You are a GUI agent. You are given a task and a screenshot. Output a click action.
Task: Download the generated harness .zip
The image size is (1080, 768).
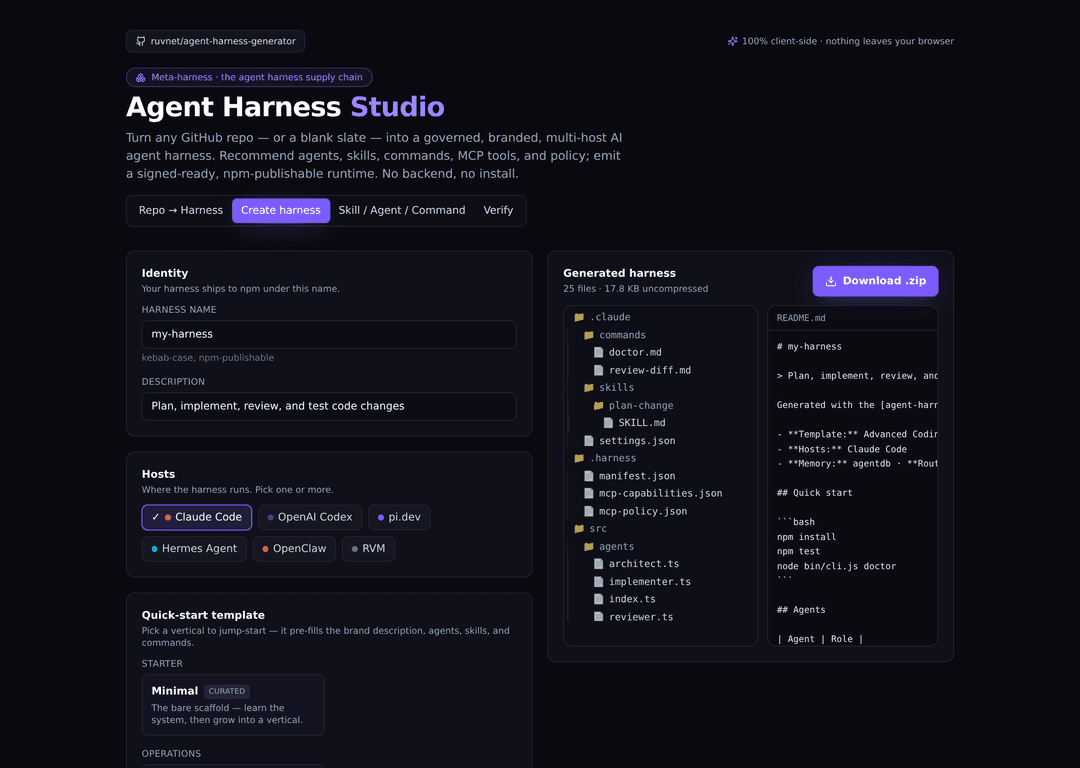point(875,281)
